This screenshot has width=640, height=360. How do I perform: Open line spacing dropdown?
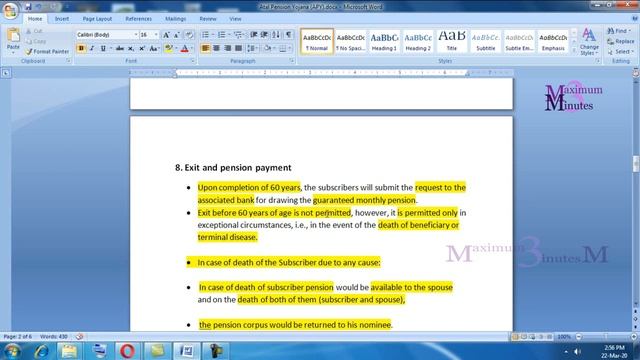click(253, 48)
